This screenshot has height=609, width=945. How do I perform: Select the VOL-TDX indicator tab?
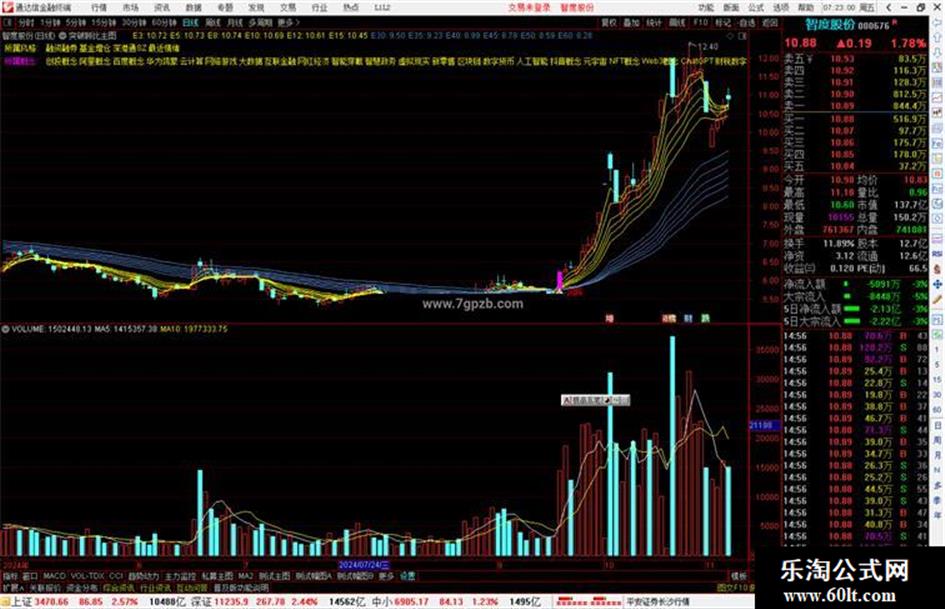(87, 576)
